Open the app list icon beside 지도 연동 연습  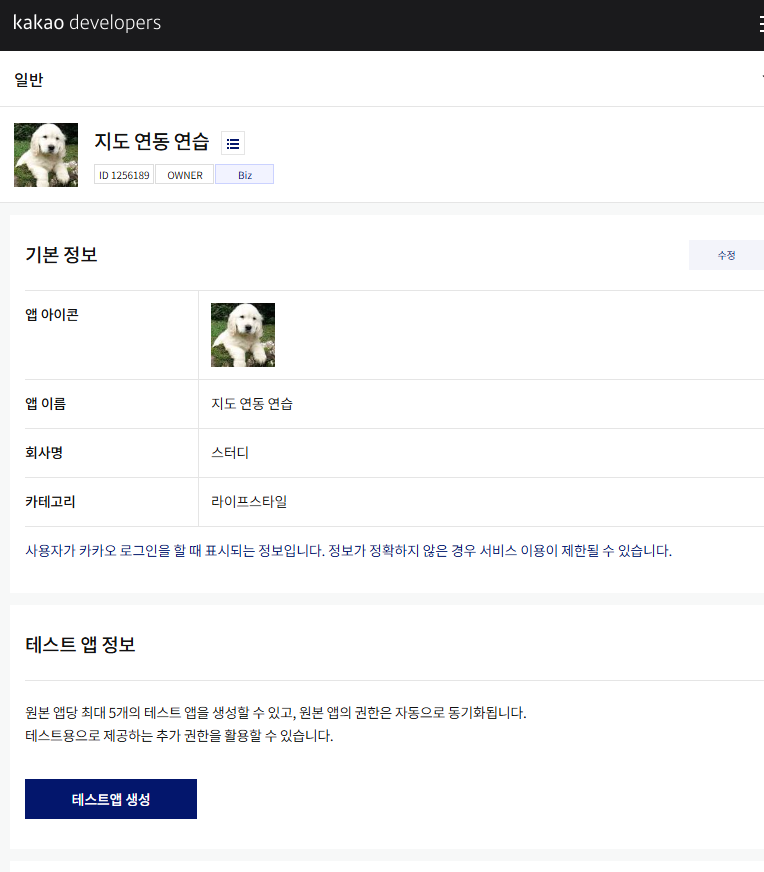233,143
